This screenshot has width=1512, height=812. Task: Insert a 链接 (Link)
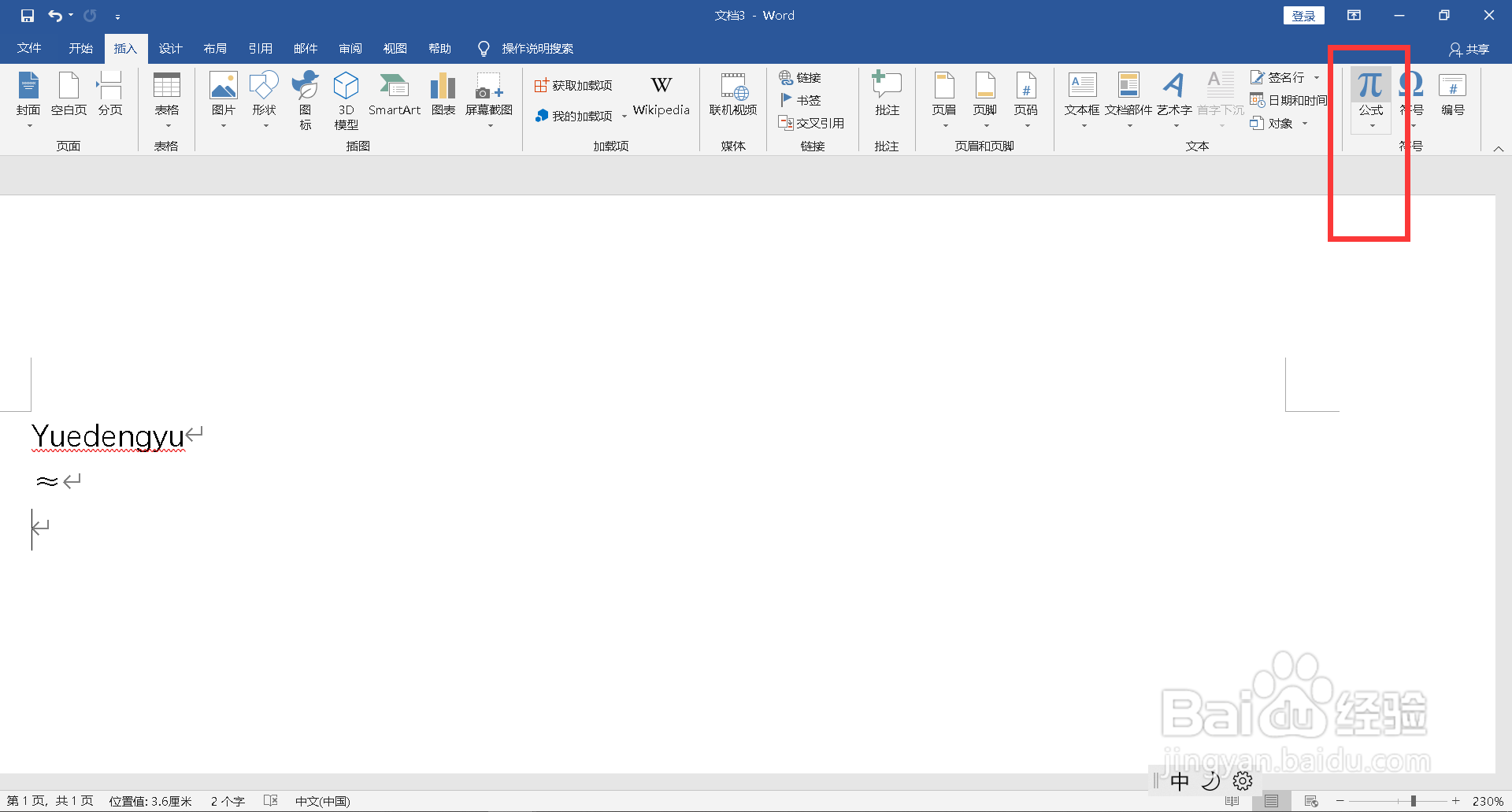[x=800, y=77]
